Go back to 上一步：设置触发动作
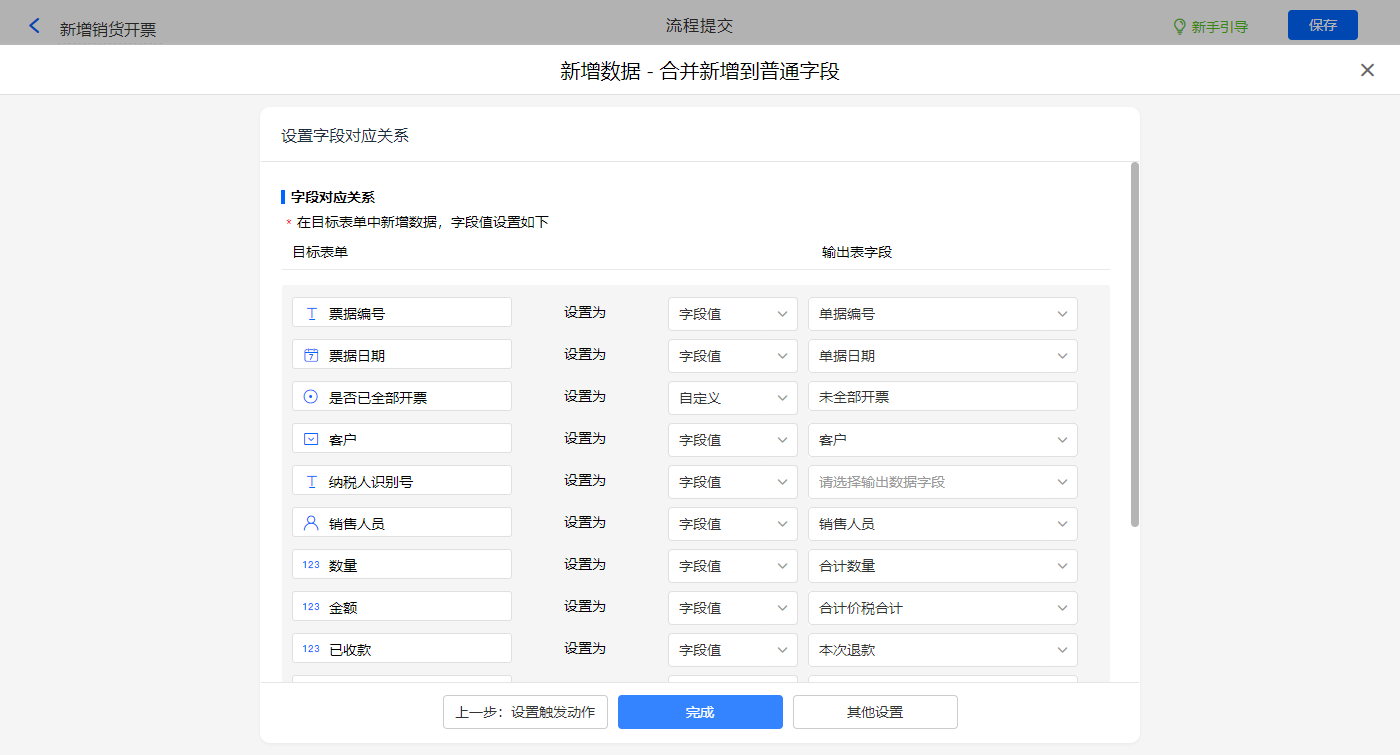Image resolution: width=1400 pixels, height=755 pixels. (525, 712)
